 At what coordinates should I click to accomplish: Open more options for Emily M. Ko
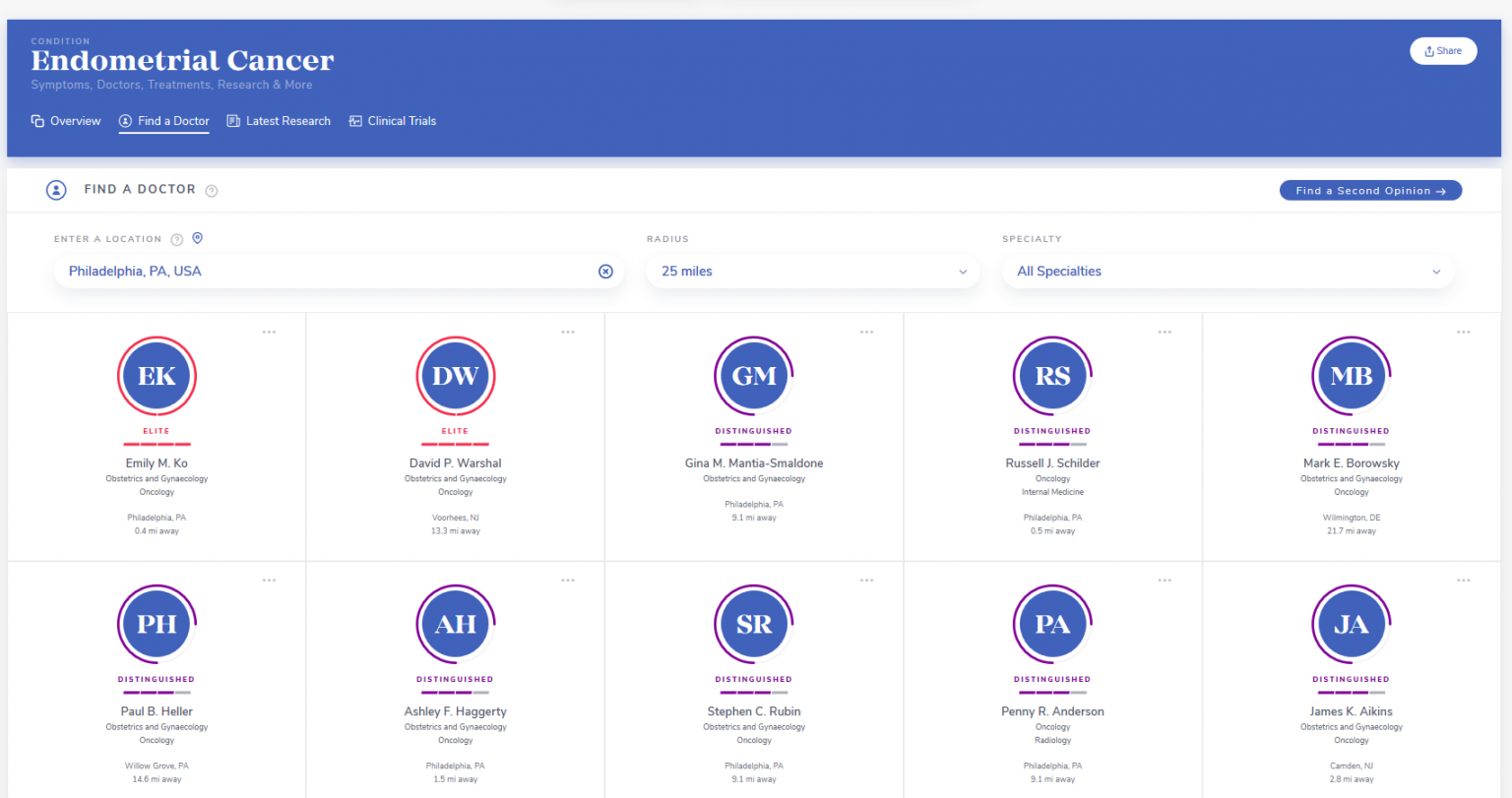click(x=269, y=333)
